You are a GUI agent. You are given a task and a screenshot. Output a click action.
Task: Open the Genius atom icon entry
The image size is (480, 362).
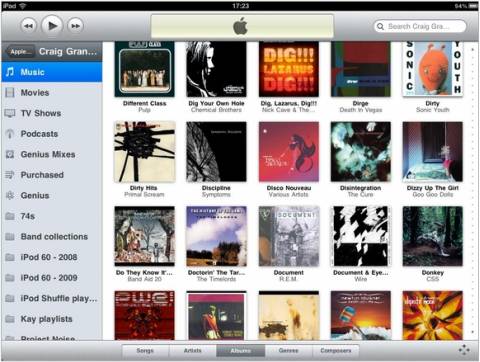10,195
